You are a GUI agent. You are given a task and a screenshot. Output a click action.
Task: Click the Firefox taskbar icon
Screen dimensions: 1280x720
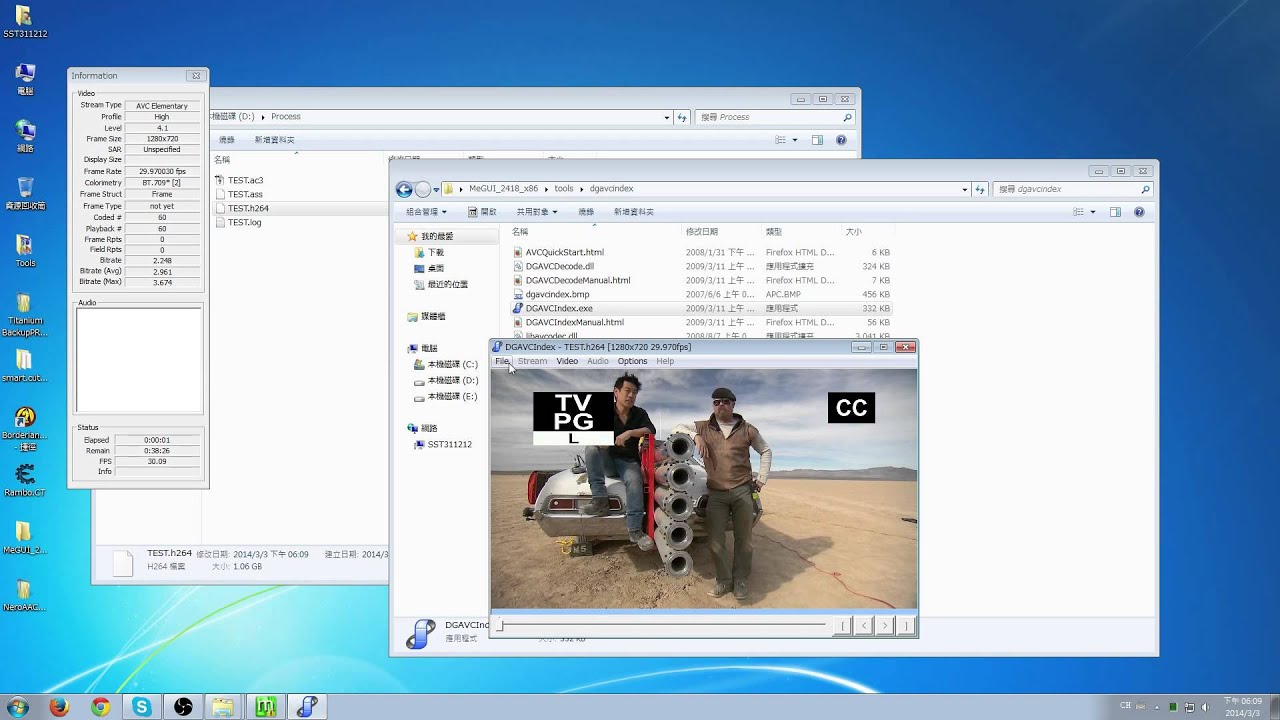tap(59, 706)
